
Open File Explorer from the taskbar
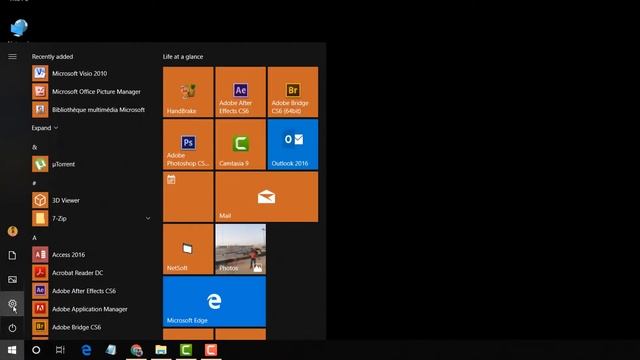point(161,350)
